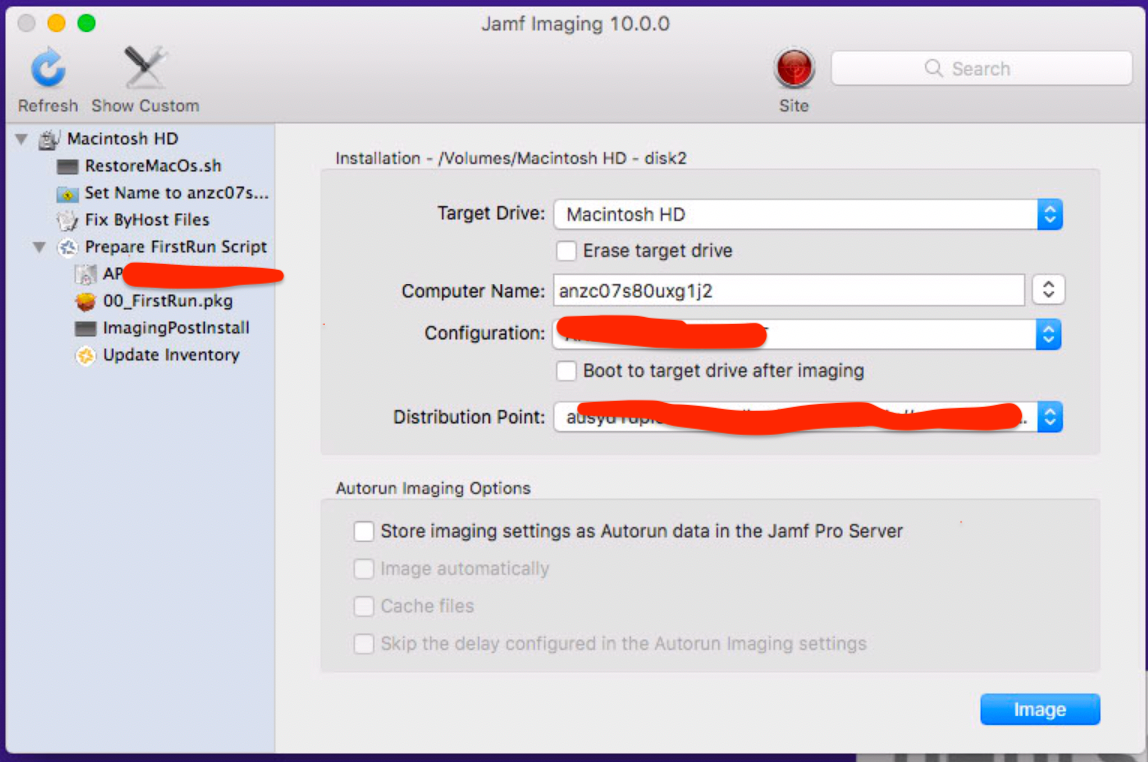Click the Refresh toolbar icon
The image size is (1148, 762).
48,67
